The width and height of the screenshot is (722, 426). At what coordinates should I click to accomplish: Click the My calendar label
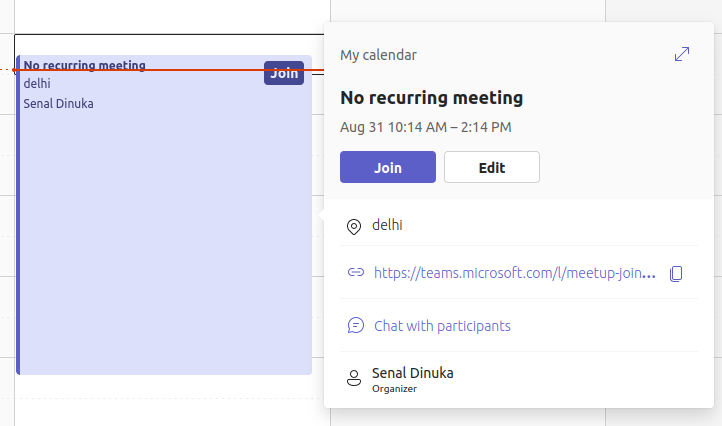click(378, 55)
